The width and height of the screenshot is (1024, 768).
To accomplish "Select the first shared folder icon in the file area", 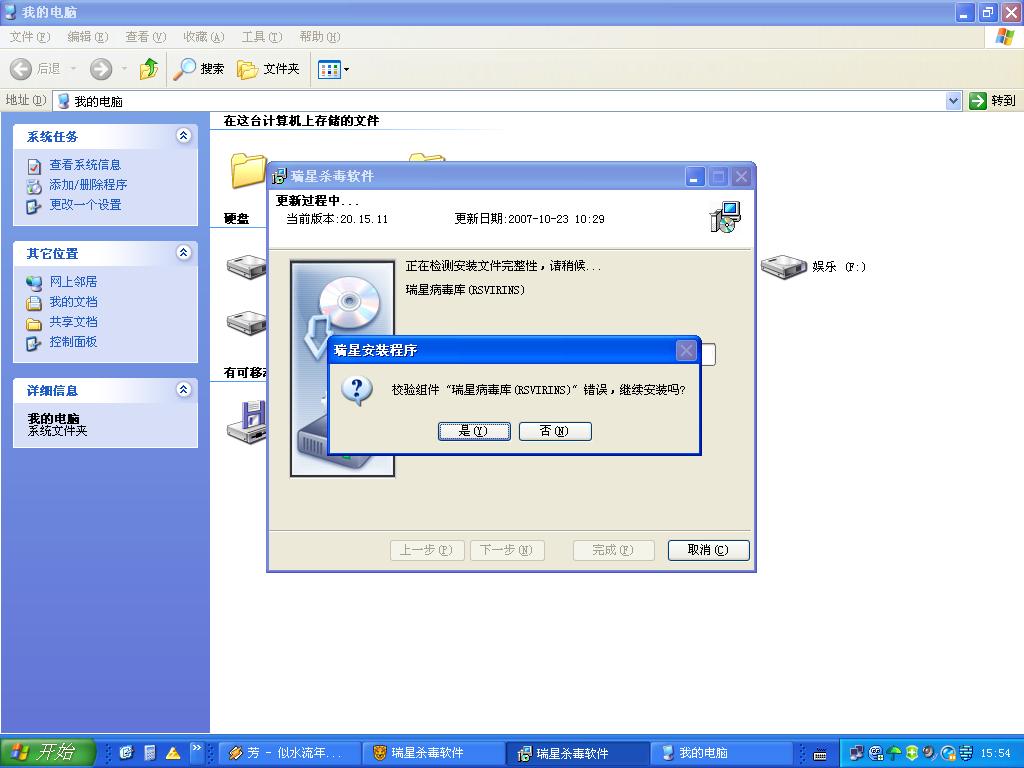I will pos(248,170).
